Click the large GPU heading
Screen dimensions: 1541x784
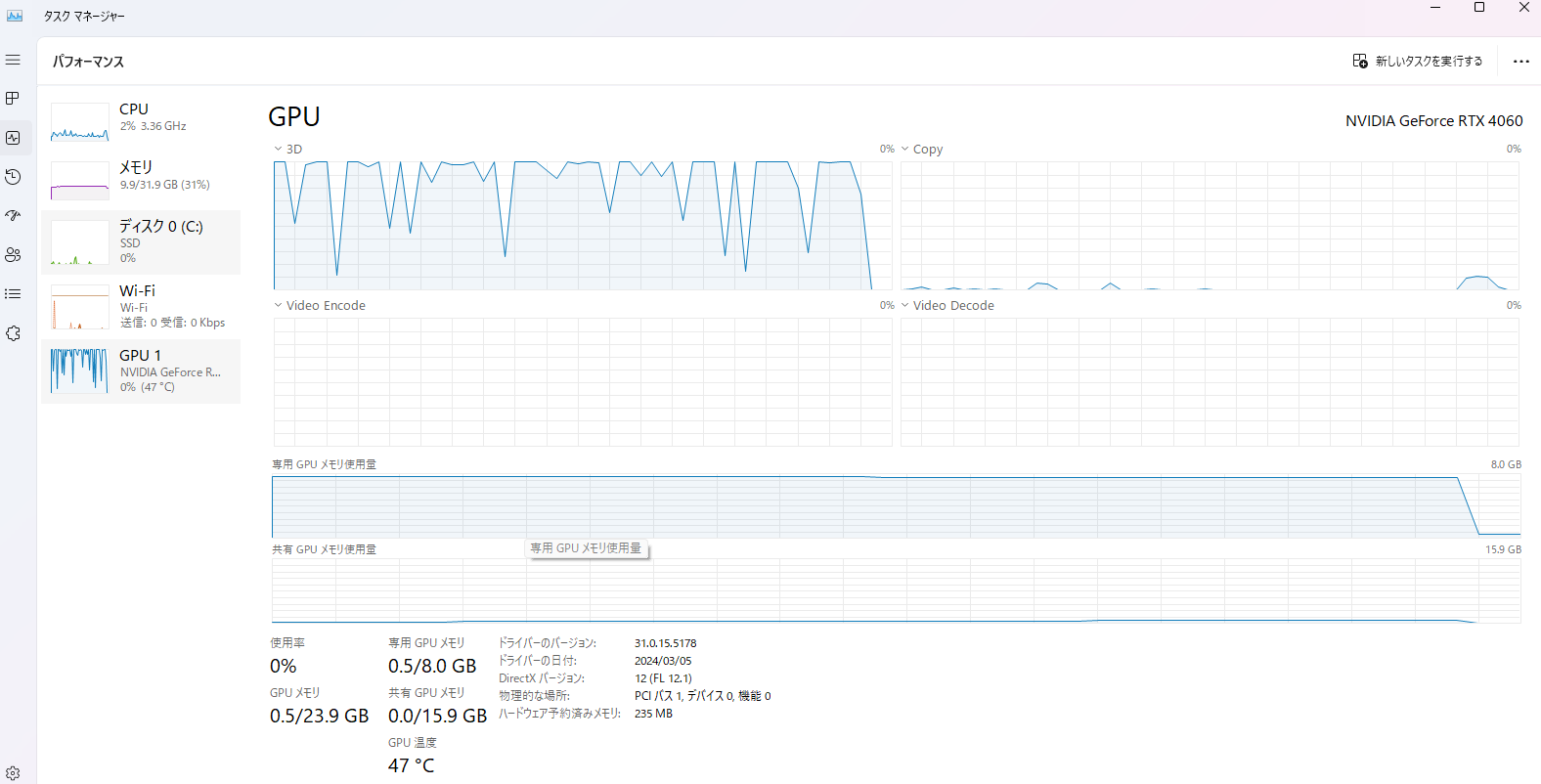[294, 117]
